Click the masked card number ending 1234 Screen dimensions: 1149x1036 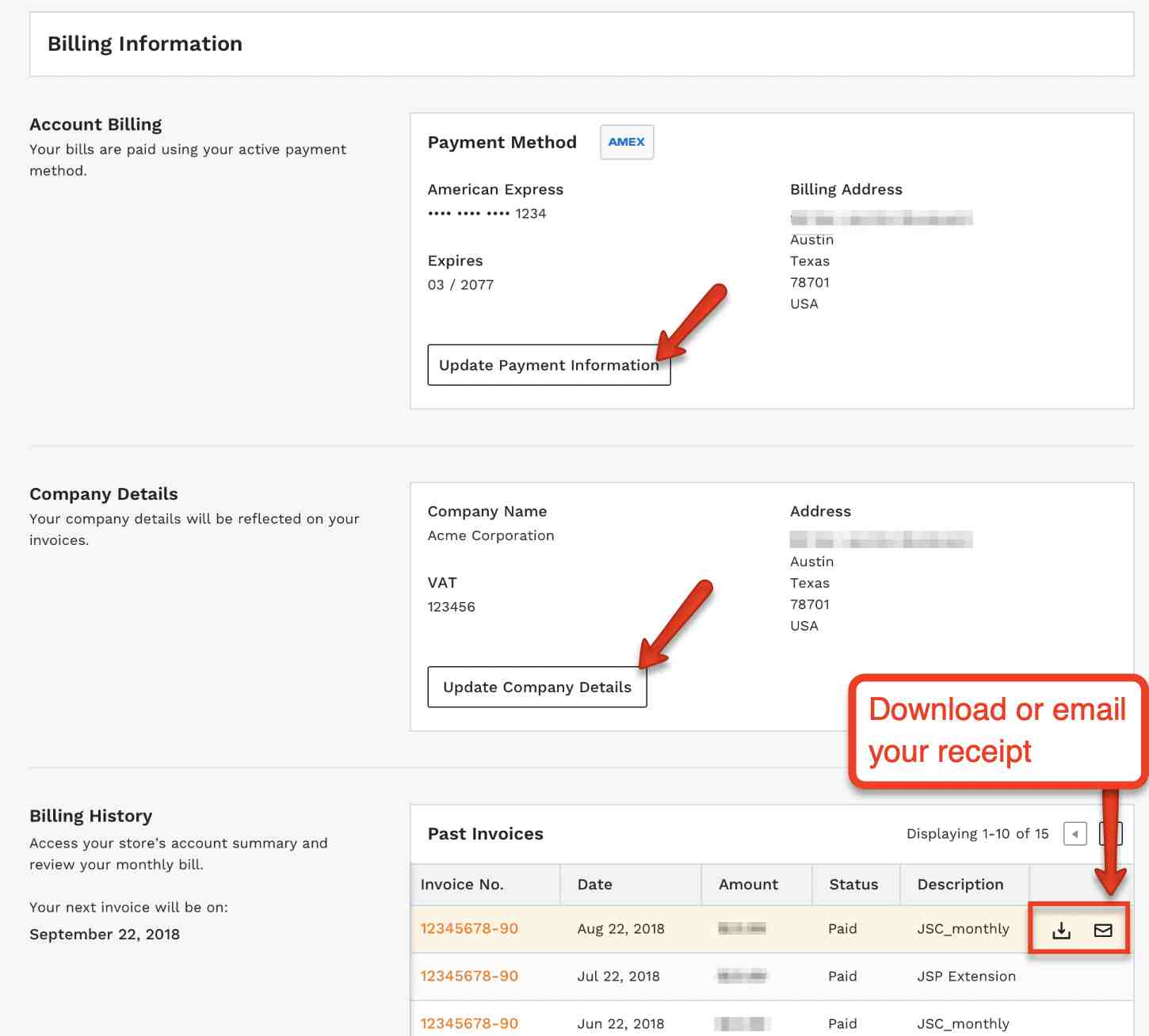pyautogui.click(x=487, y=214)
